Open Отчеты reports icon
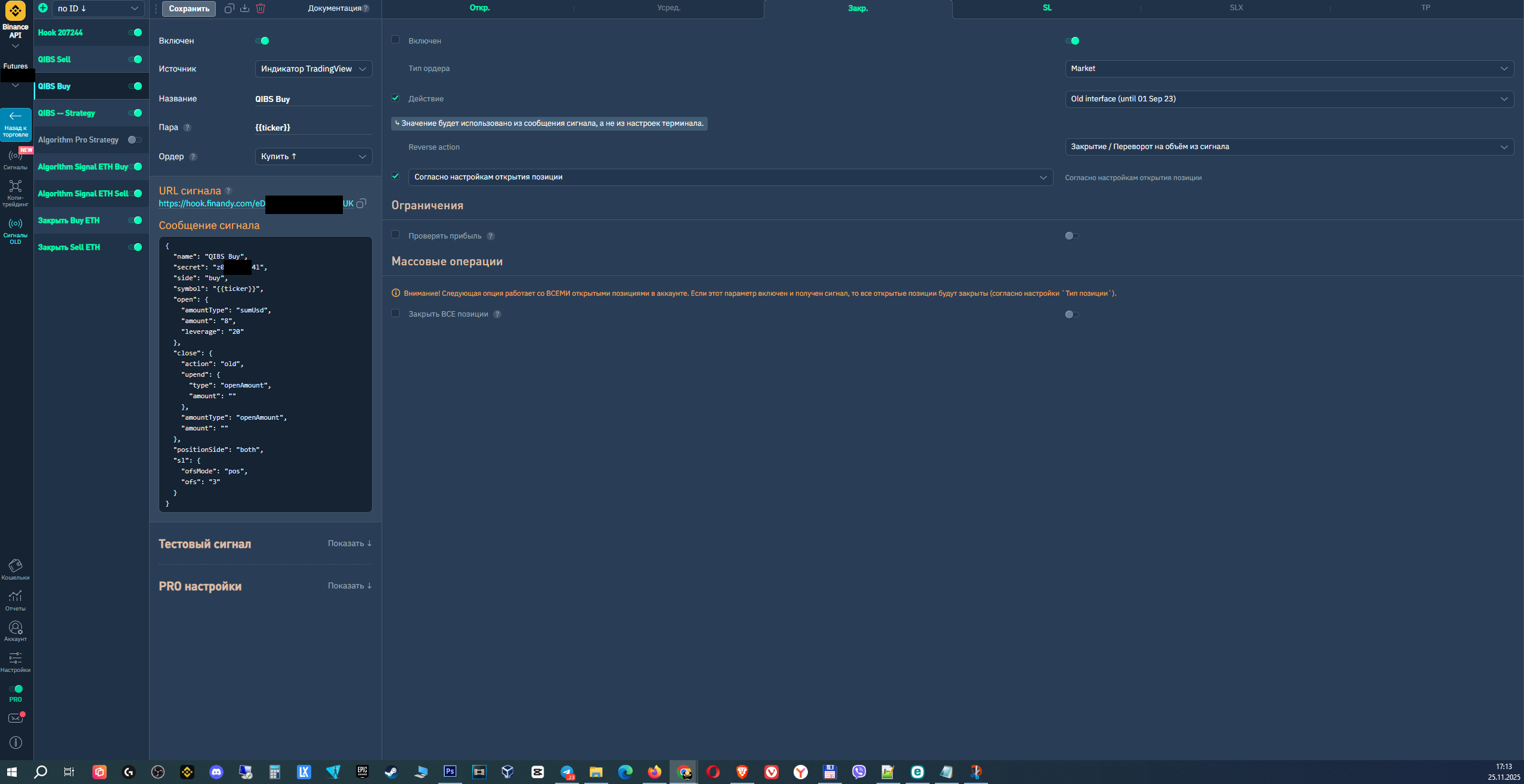Image resolution: width=1524 pixels, height=784 pixels. 16,600
